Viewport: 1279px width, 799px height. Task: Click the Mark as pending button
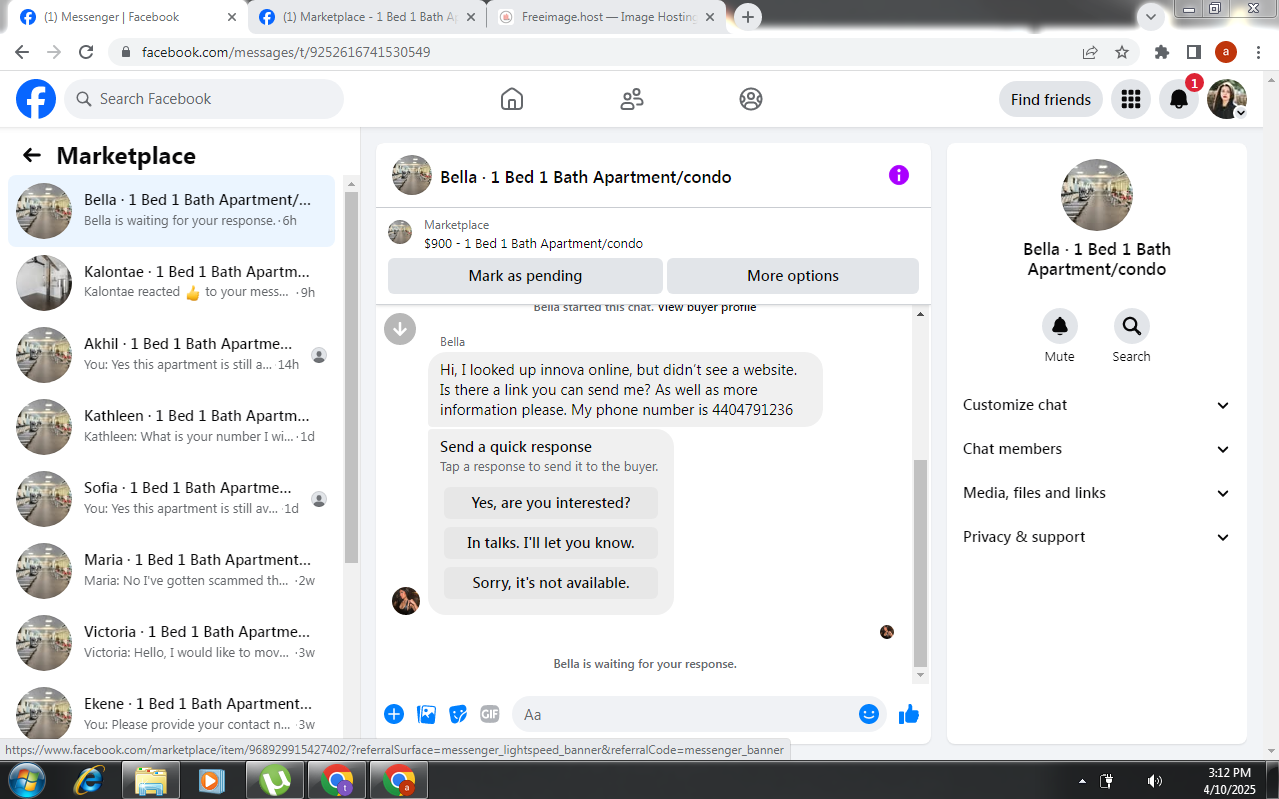525,276
